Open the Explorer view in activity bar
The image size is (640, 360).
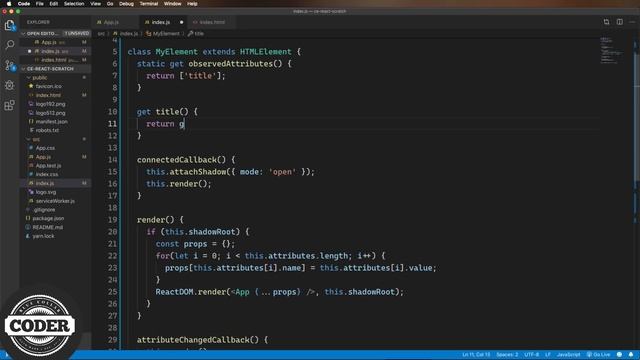click(9, 25)
